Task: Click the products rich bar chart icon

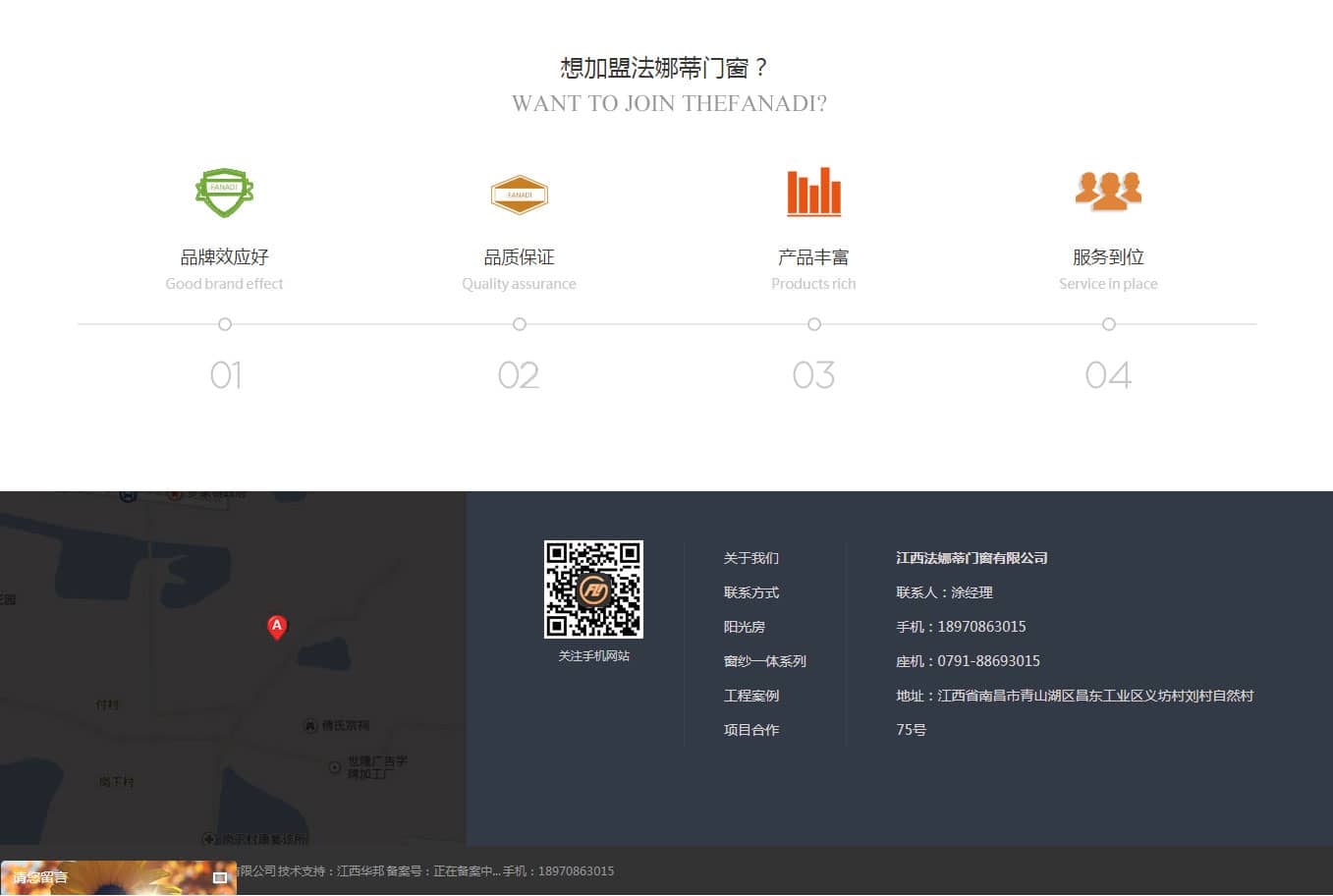Action: (813, 192)
